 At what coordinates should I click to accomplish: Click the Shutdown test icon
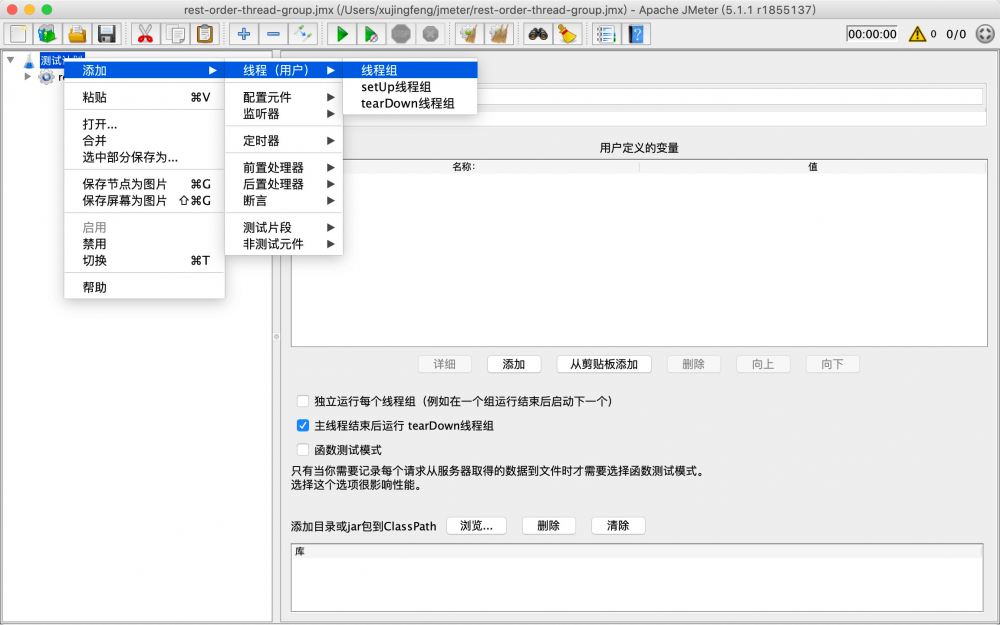[x=430, y=33]
